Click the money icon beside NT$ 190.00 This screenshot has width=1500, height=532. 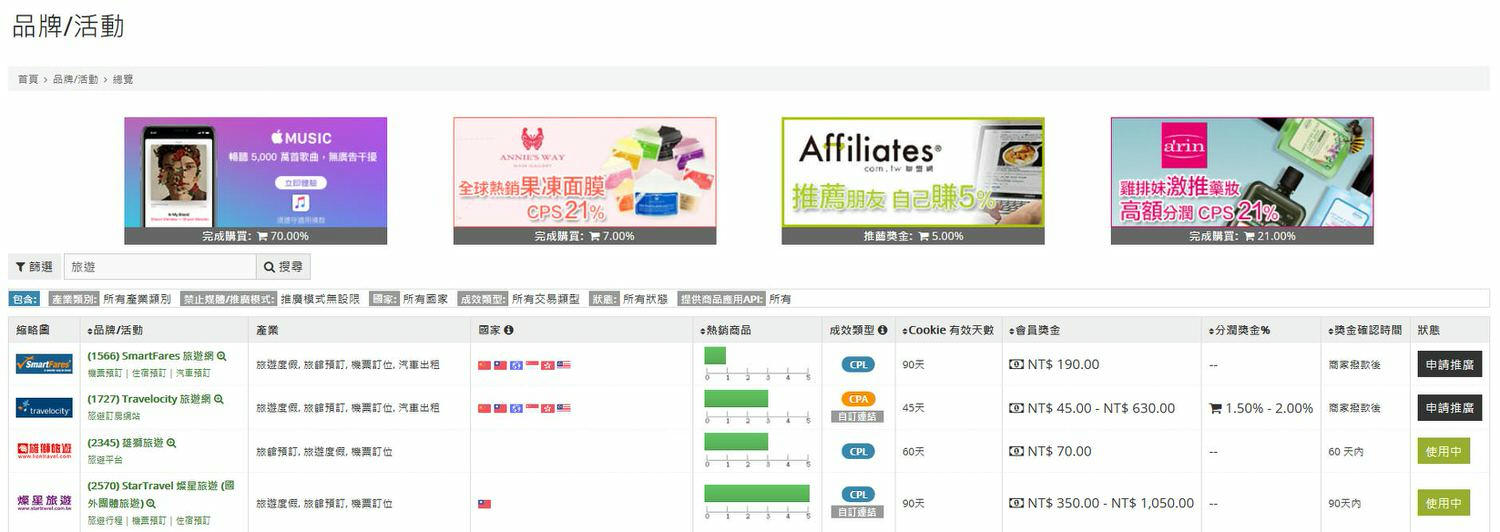(1016, 364)
